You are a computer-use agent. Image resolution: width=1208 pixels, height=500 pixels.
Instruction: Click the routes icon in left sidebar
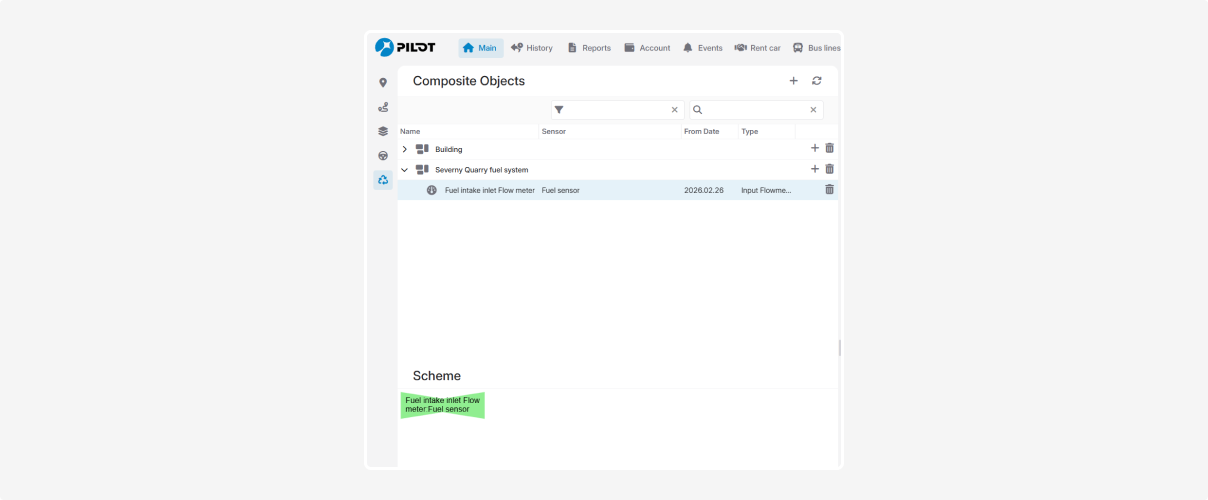(382, 107)
